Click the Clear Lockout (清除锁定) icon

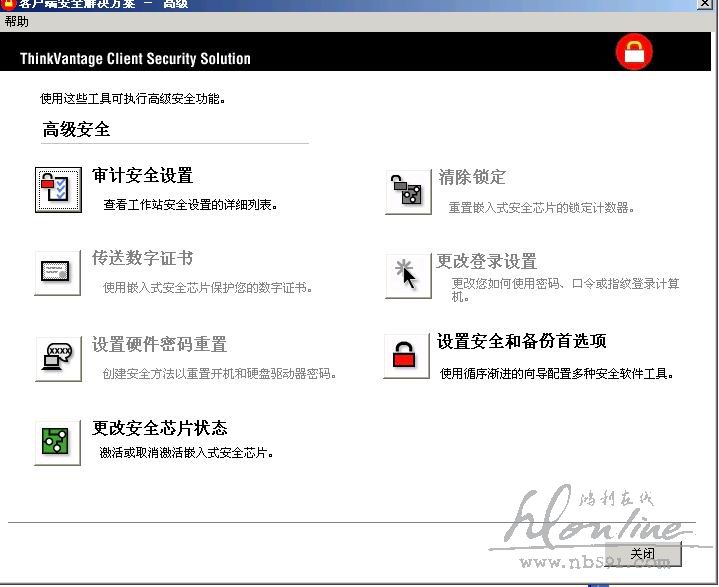[x=407, y=192]
